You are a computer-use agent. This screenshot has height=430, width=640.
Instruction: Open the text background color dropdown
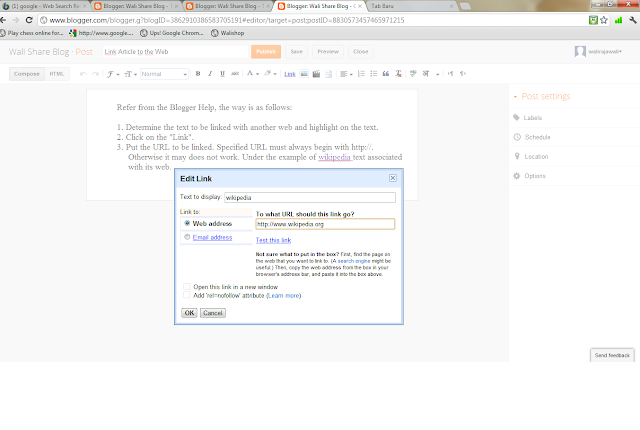tap(270, 74)
